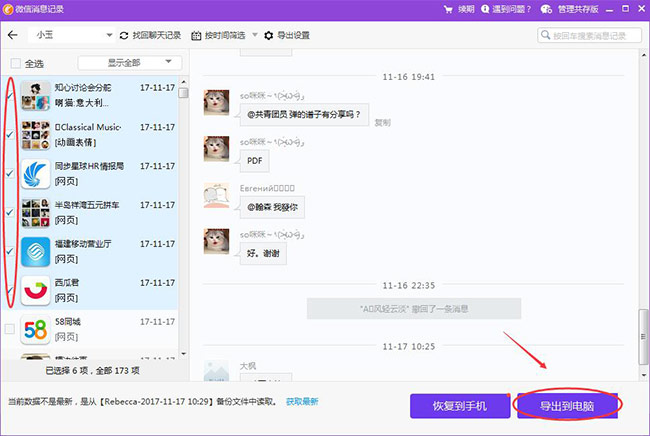Click the @共青团员 message bubble

[304, 115]
